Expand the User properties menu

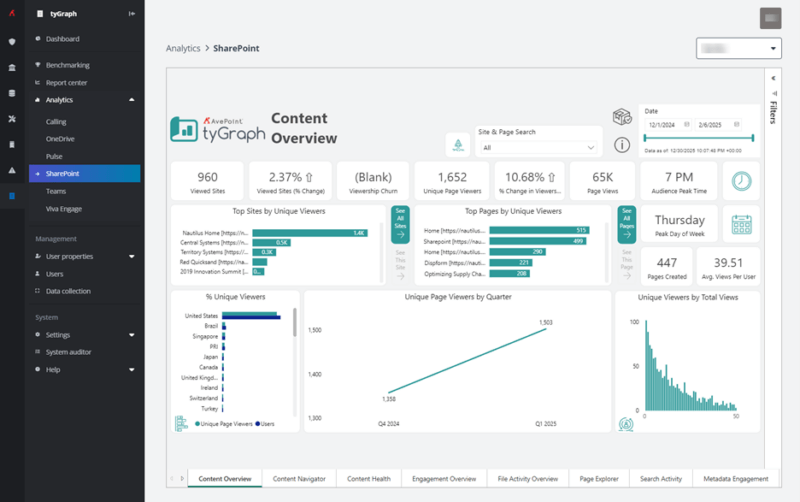pyautogui.click(x=132, y=256)
